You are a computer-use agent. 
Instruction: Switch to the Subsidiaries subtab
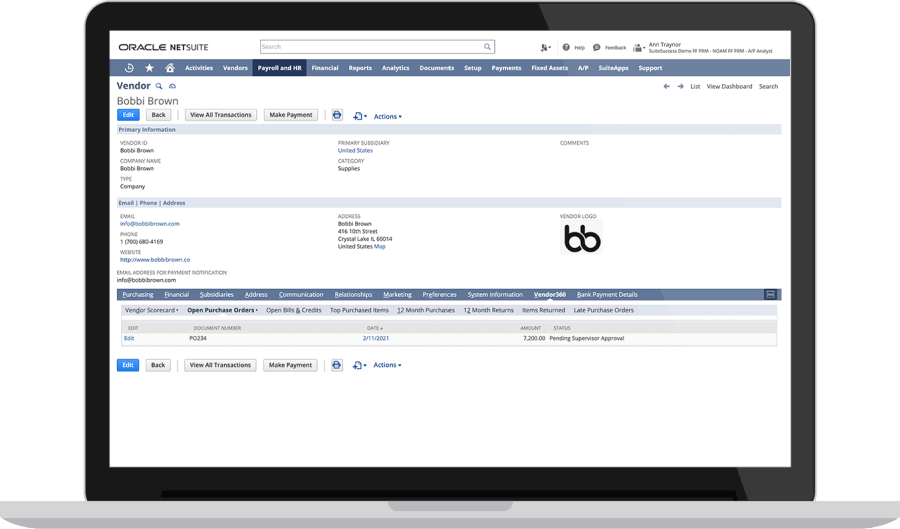216,294
